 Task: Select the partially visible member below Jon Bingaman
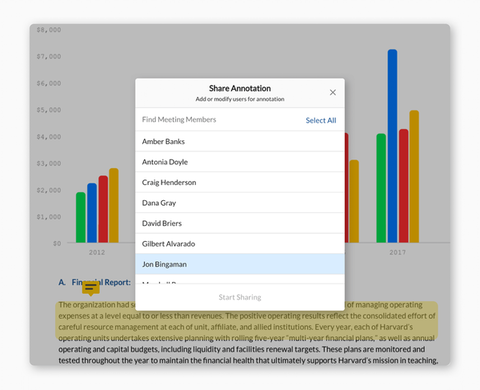pos(240,279)
